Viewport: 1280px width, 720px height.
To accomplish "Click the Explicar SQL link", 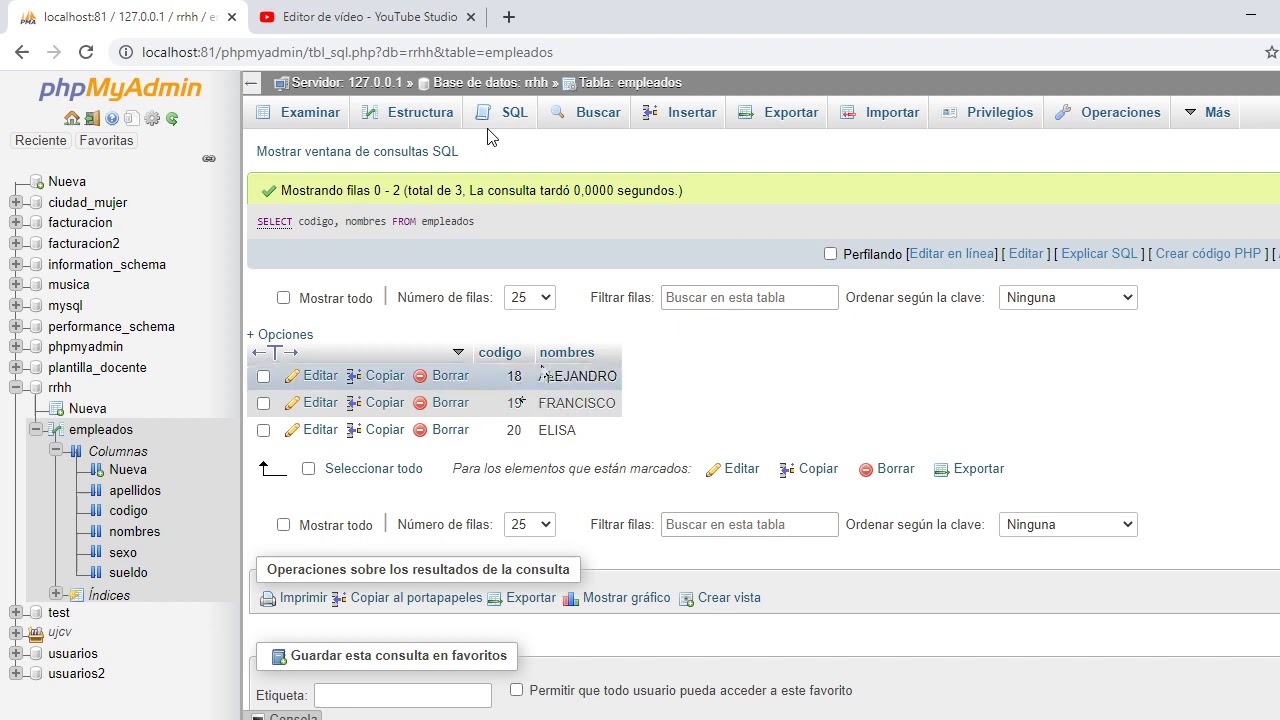I will point(1100,254).
